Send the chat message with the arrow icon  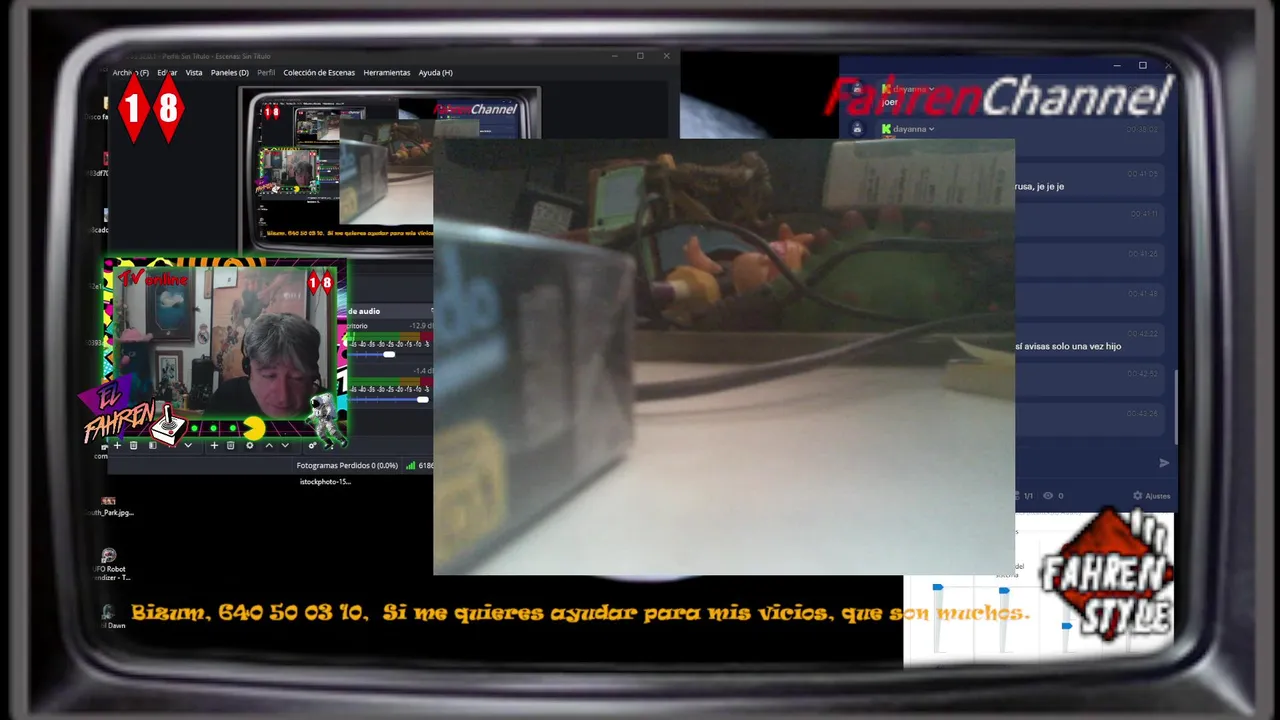[x=1164, y=463]
